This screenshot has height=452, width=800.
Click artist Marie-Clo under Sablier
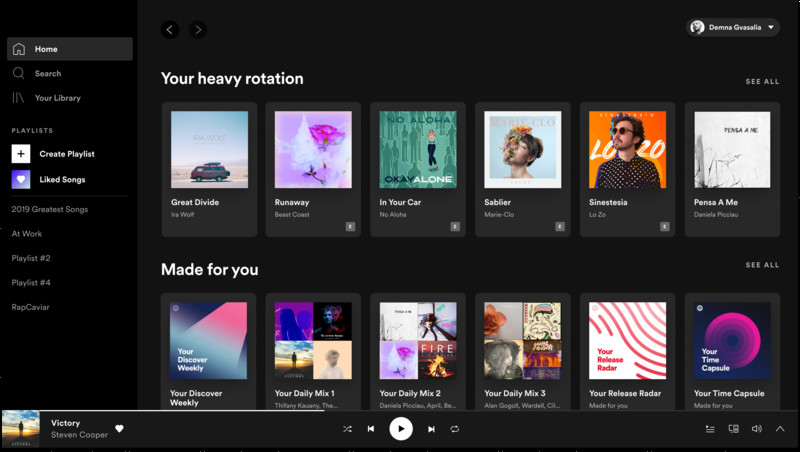pyautogui.click(x=499, y=215)
